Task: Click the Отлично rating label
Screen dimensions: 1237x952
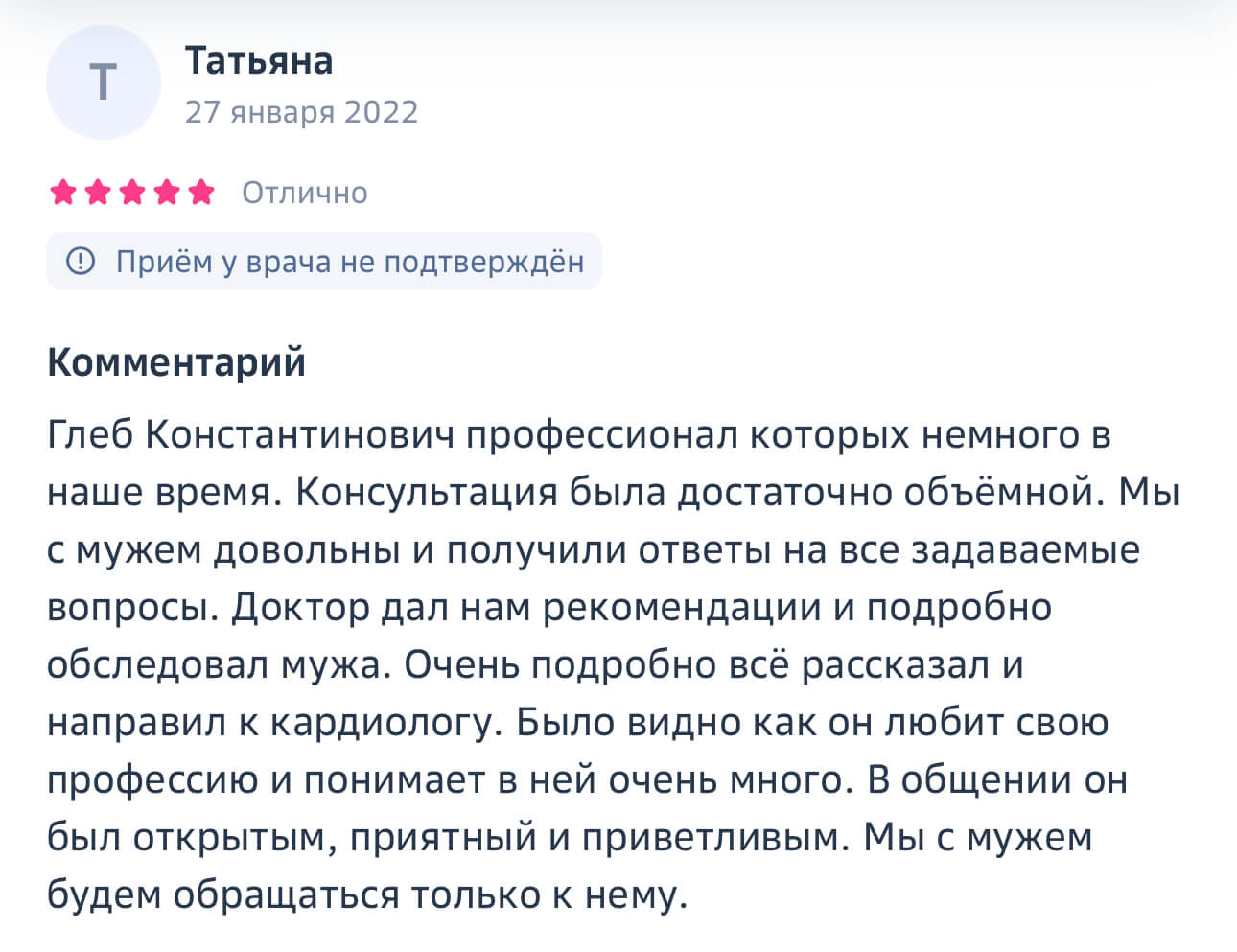Action: [304, 193]
